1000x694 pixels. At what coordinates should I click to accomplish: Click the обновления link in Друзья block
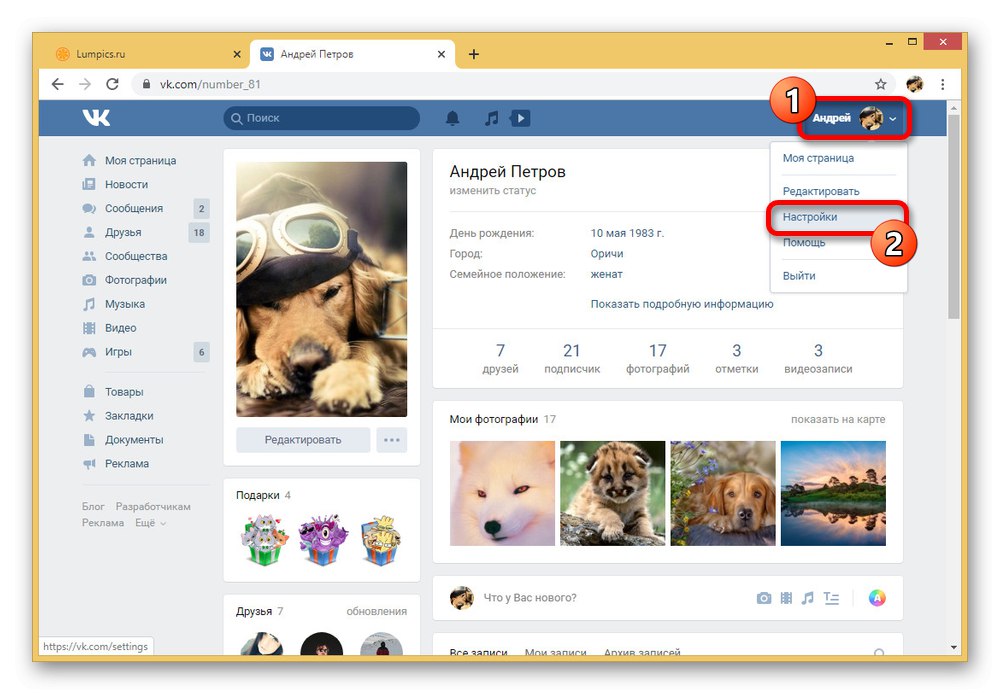click(x=376, y=611)
